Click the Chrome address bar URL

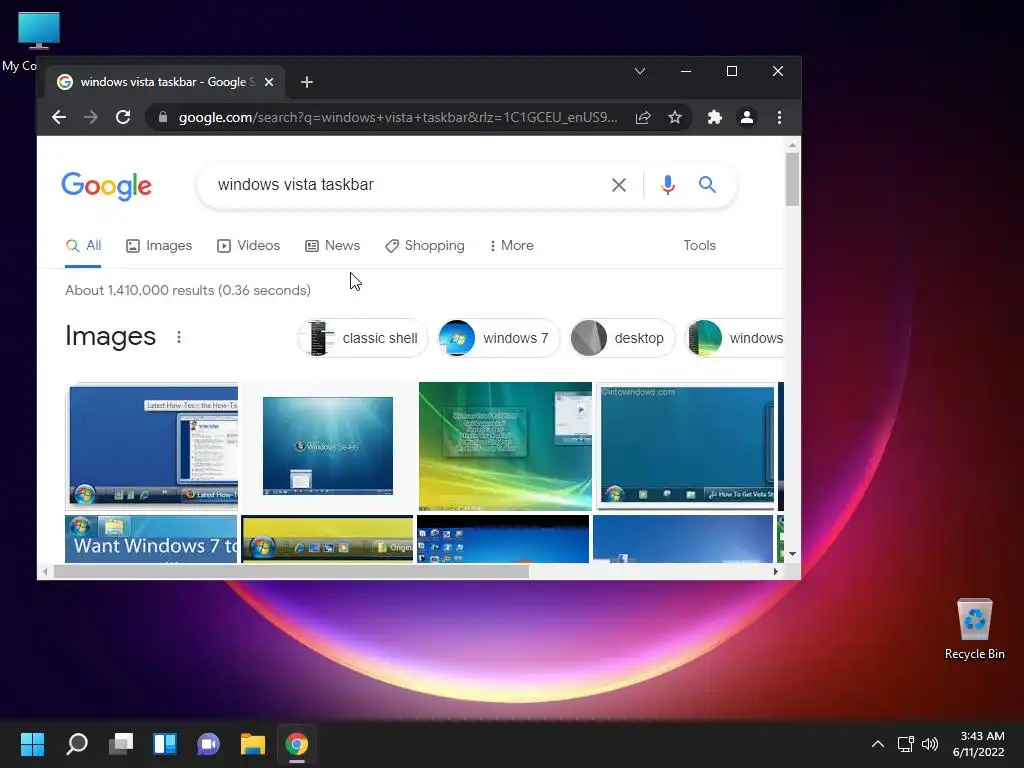click(x=398, y=118)
